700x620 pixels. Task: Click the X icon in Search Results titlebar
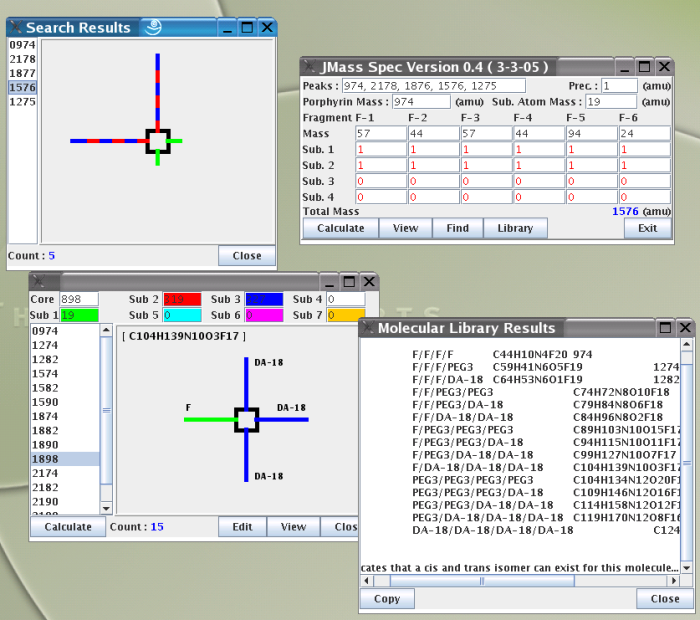[15, 27]
